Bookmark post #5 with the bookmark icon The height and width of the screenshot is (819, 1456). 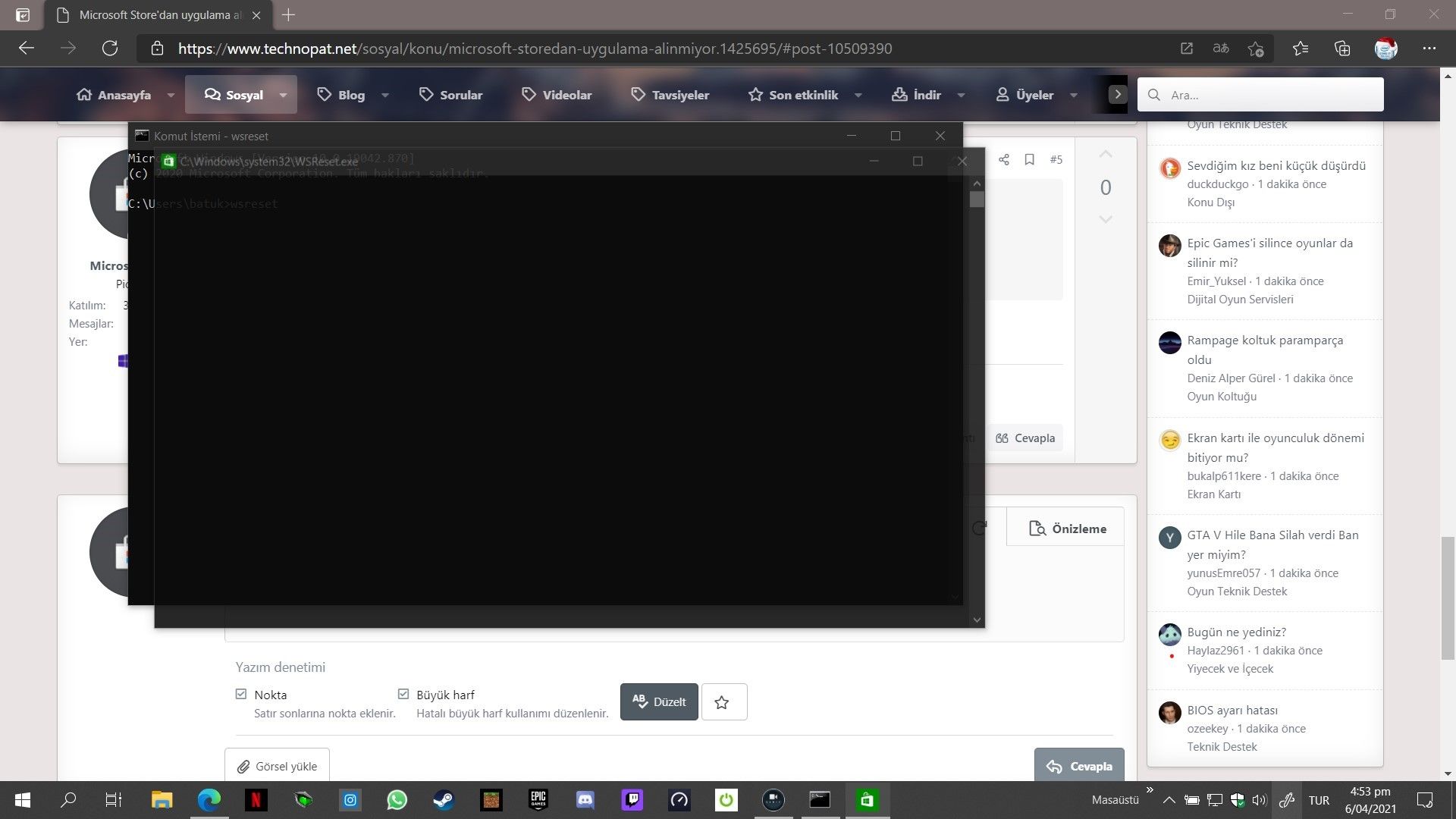[1029, 159]
